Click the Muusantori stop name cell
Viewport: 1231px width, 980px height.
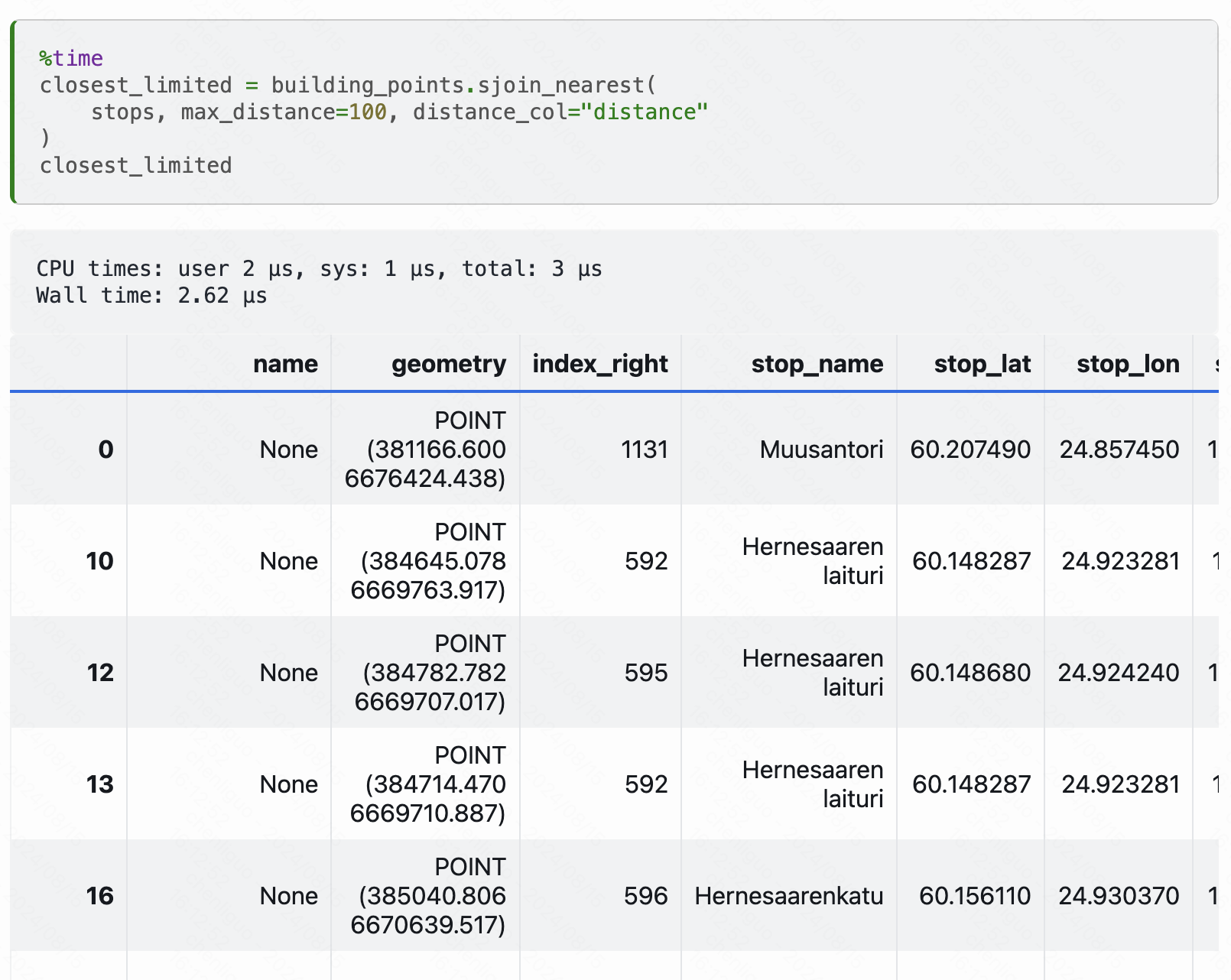pos(821,449)
